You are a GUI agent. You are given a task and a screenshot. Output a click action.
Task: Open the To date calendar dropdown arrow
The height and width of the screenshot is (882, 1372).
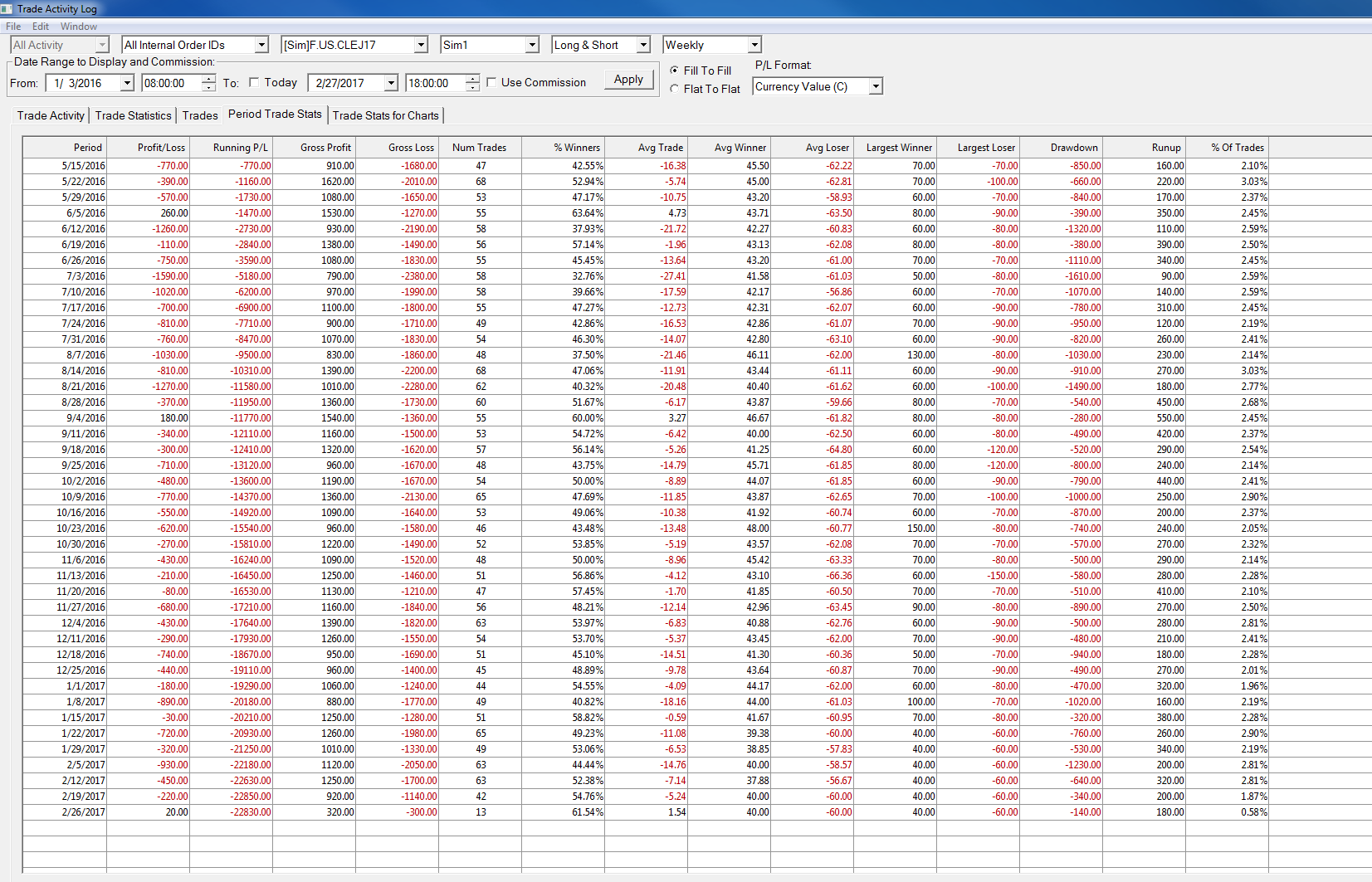coord(391,83)
